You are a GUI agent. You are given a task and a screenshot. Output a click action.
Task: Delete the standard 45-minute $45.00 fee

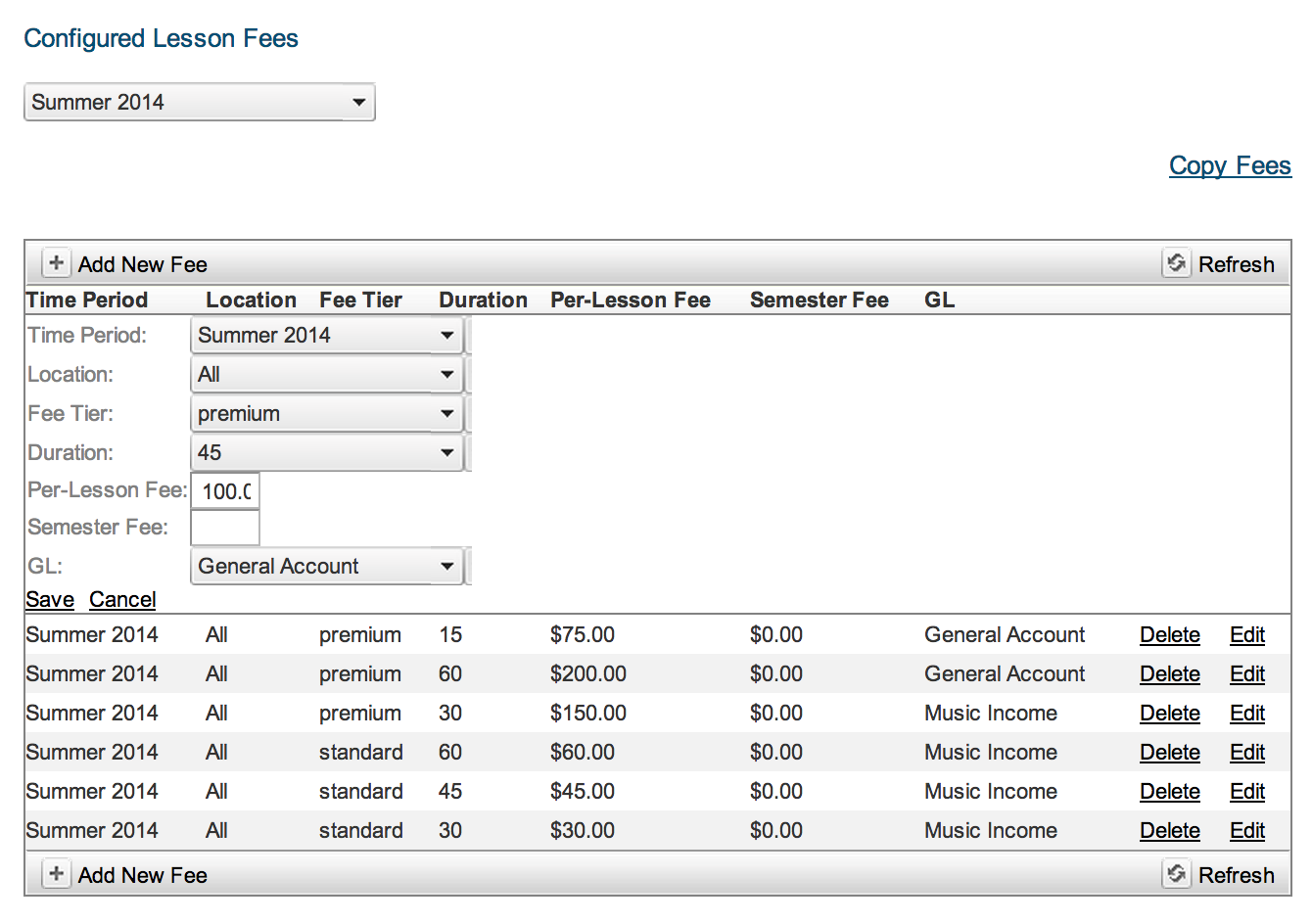click(1169, 792)
